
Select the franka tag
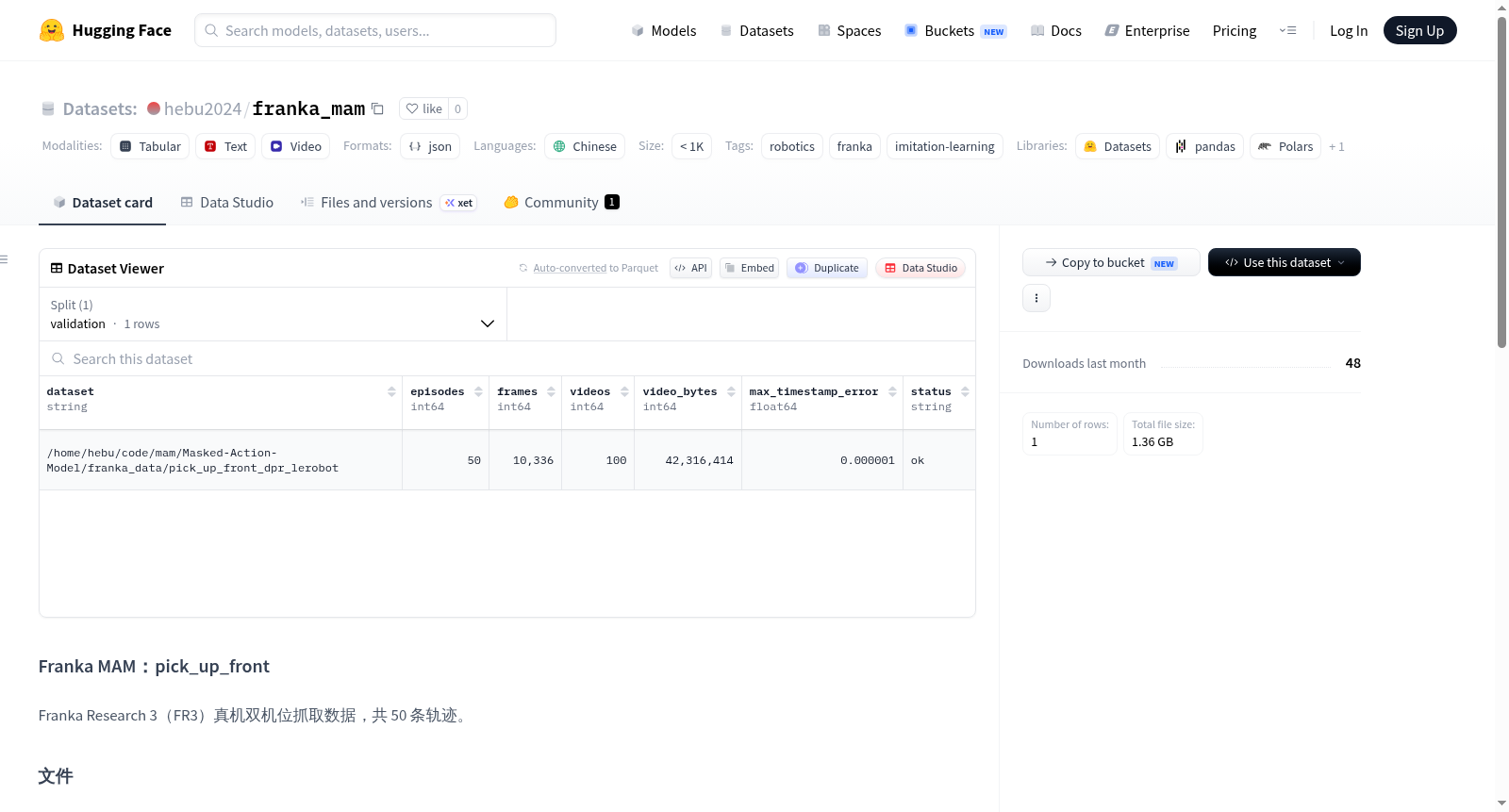[x=854, y=146]
